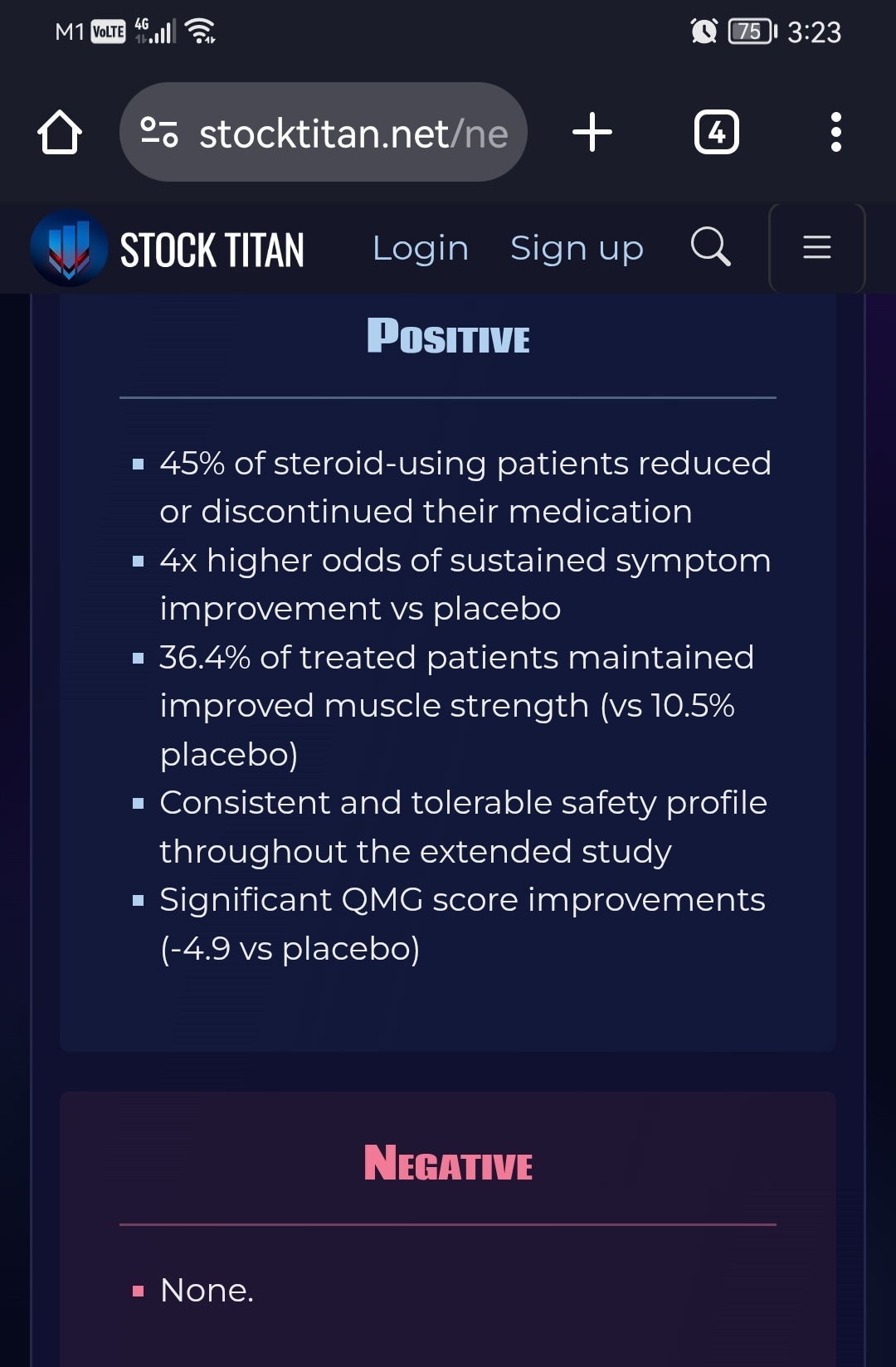This screenshot has height=1367, width=896.
Task: Open the browser three-dot menu
Action: [x=836, y=133]
